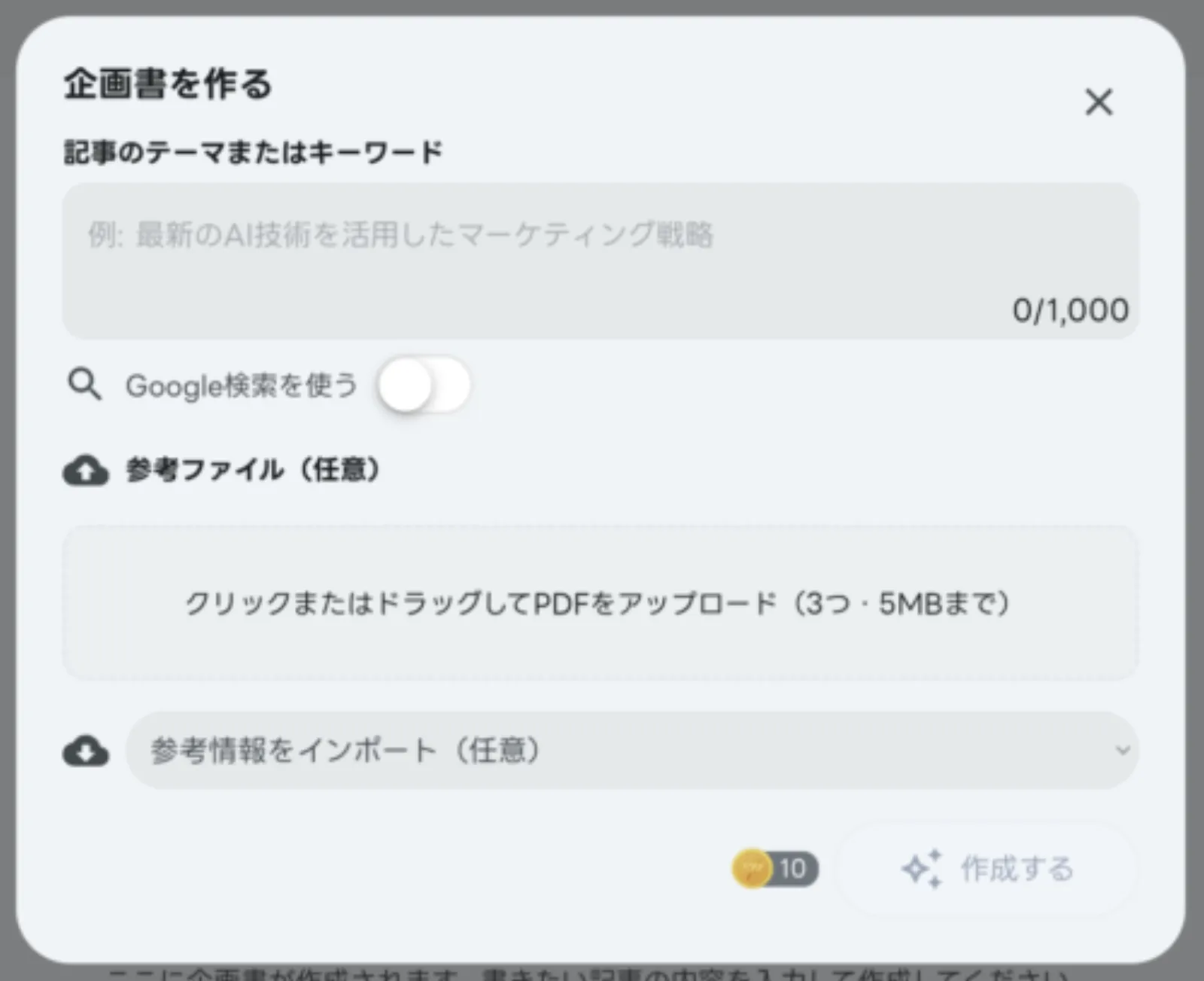The width and height of the screenshot is (1204, 981).
Task: Click the background text below the dialog
Action: tap(587, 973)
